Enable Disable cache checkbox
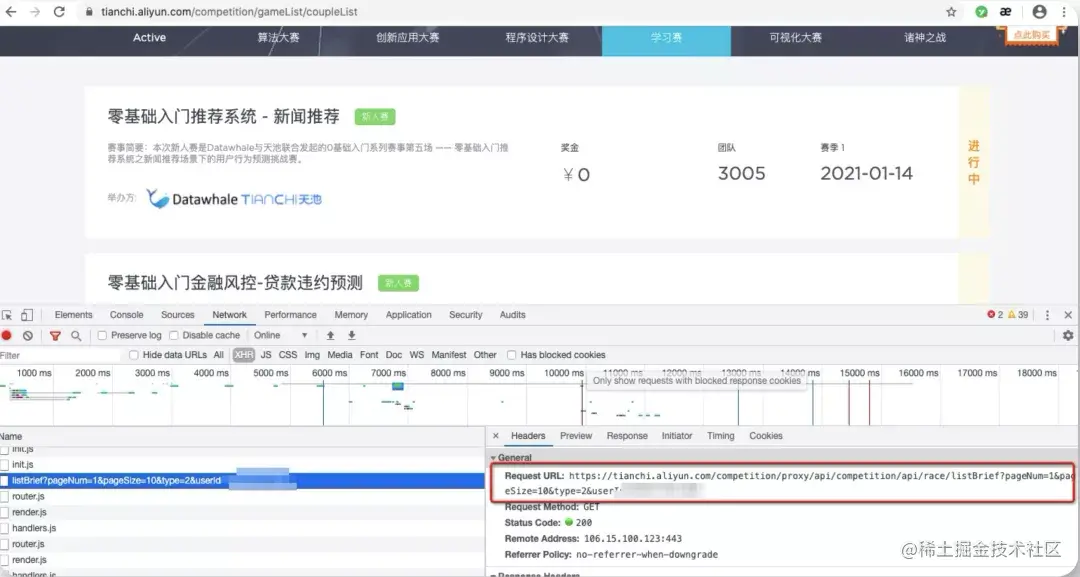The image size is (1080, 577). [174, 335]
